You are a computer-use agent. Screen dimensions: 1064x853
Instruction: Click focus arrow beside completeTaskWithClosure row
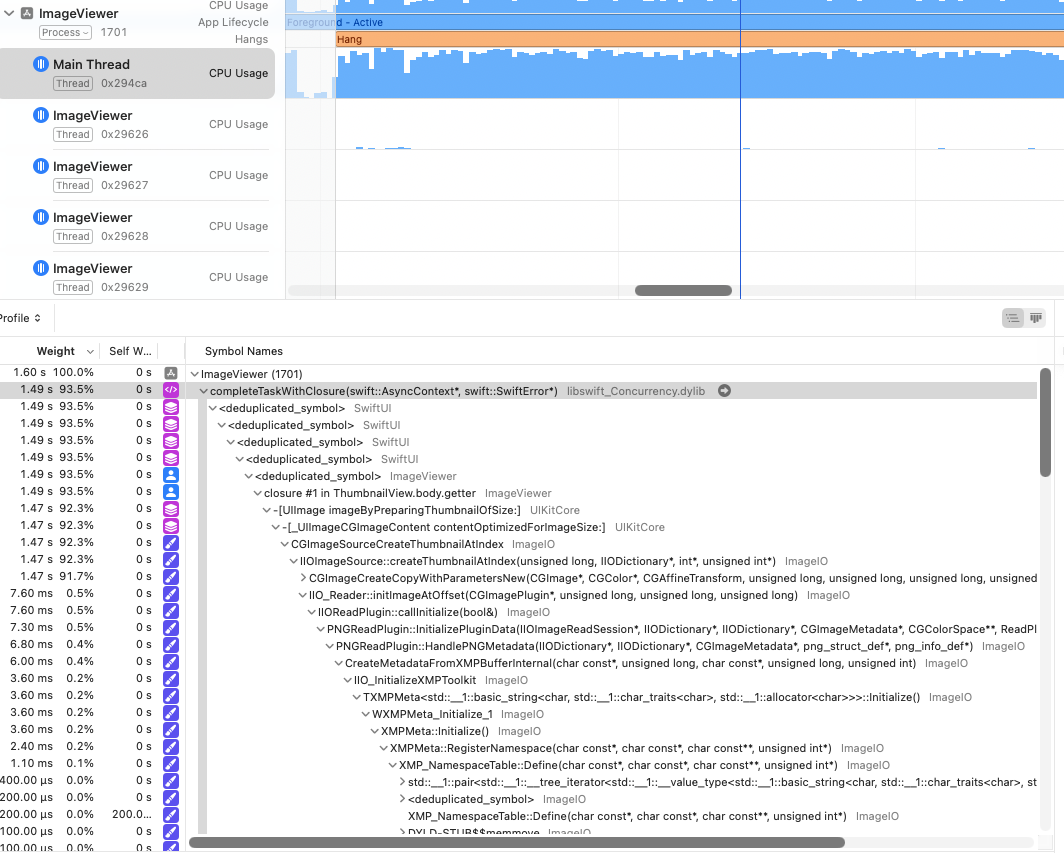(724, 391)
